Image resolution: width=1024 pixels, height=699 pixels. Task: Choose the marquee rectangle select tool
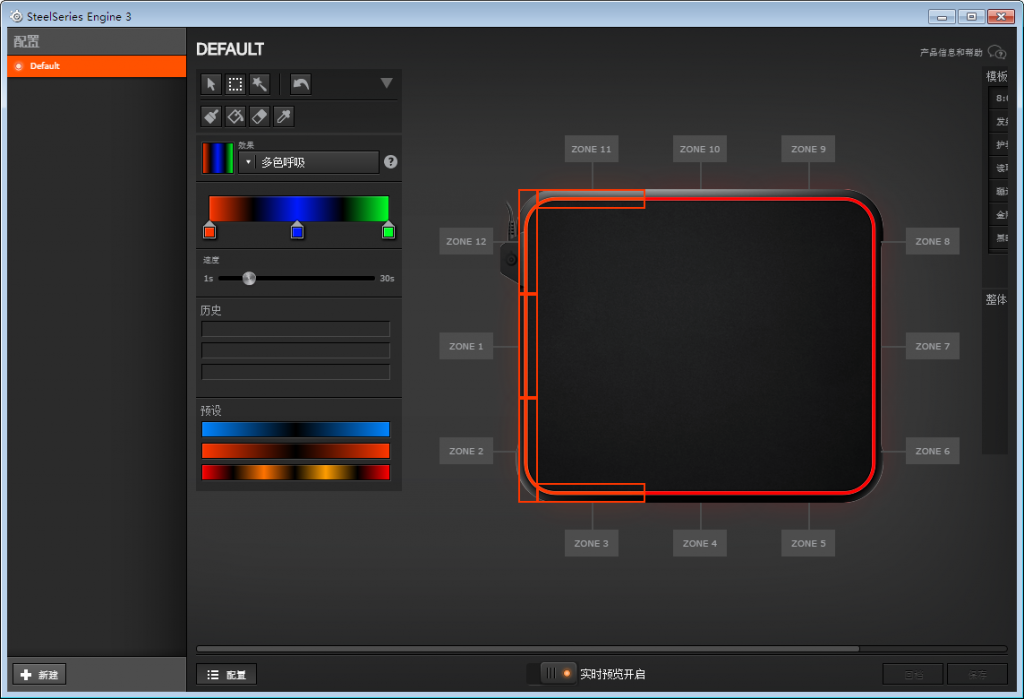pos(235,84)
